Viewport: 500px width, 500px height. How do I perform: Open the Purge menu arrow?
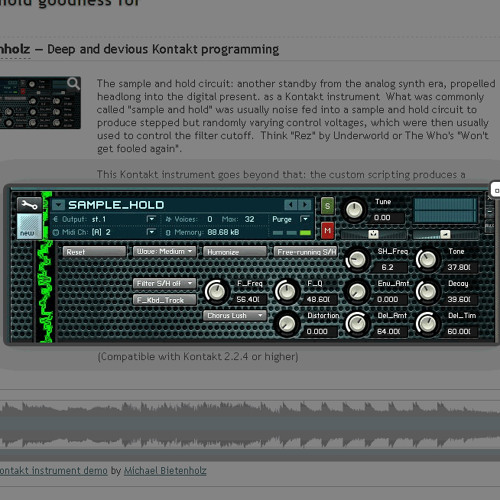(x=304, y=219)
